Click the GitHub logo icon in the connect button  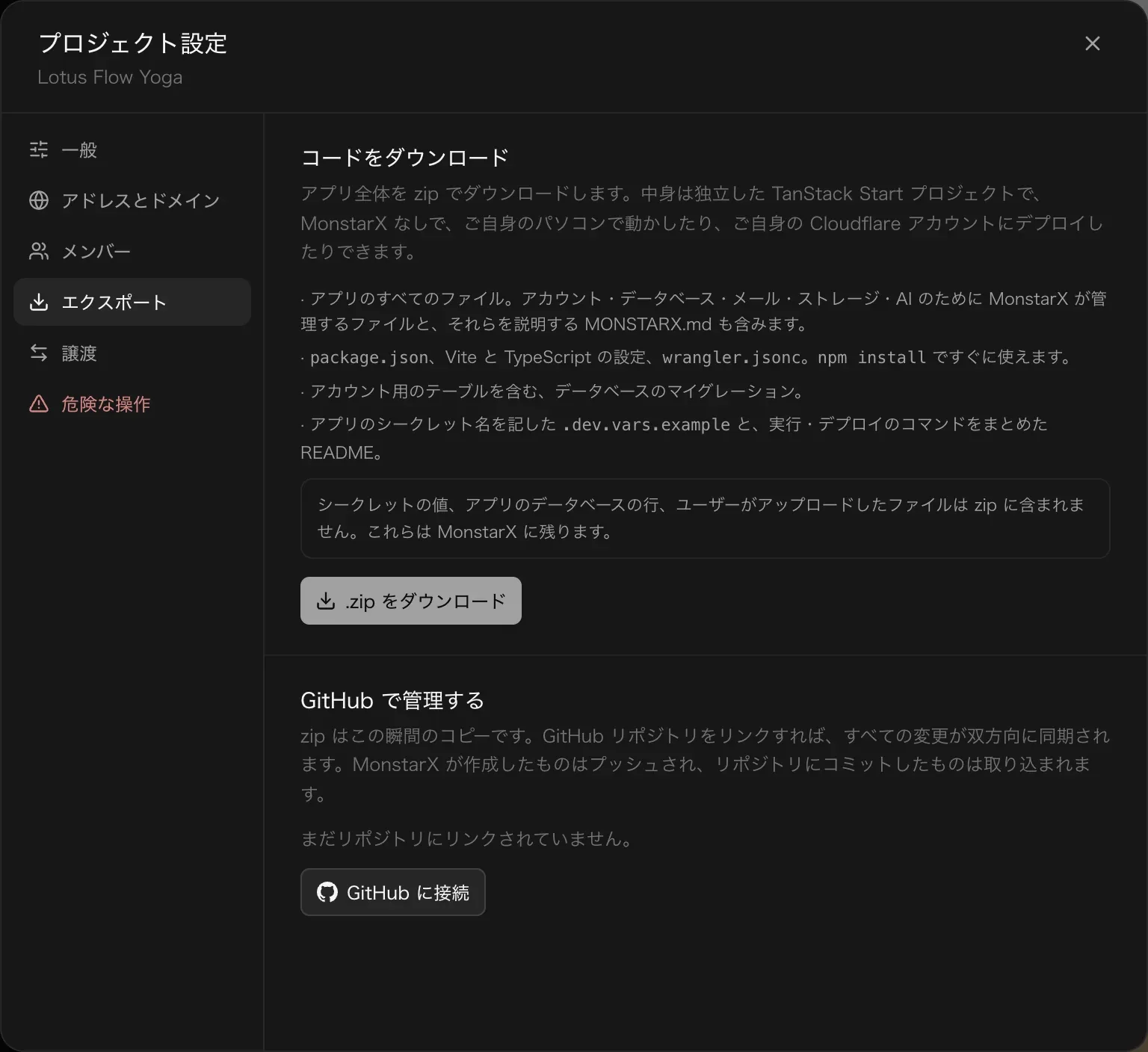[327, 892]
